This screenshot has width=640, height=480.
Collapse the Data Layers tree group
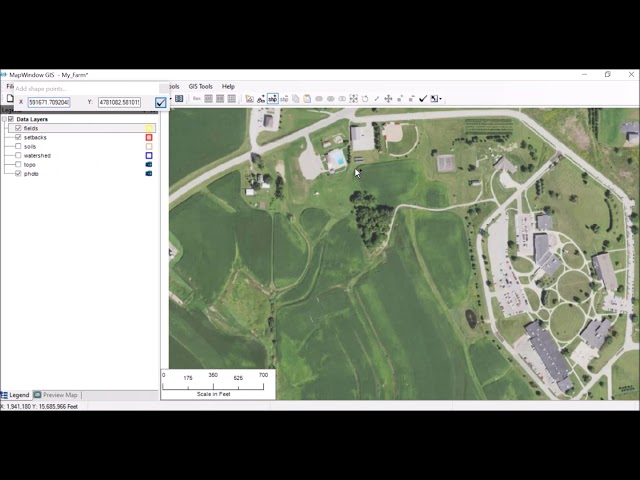coord(4,119)
